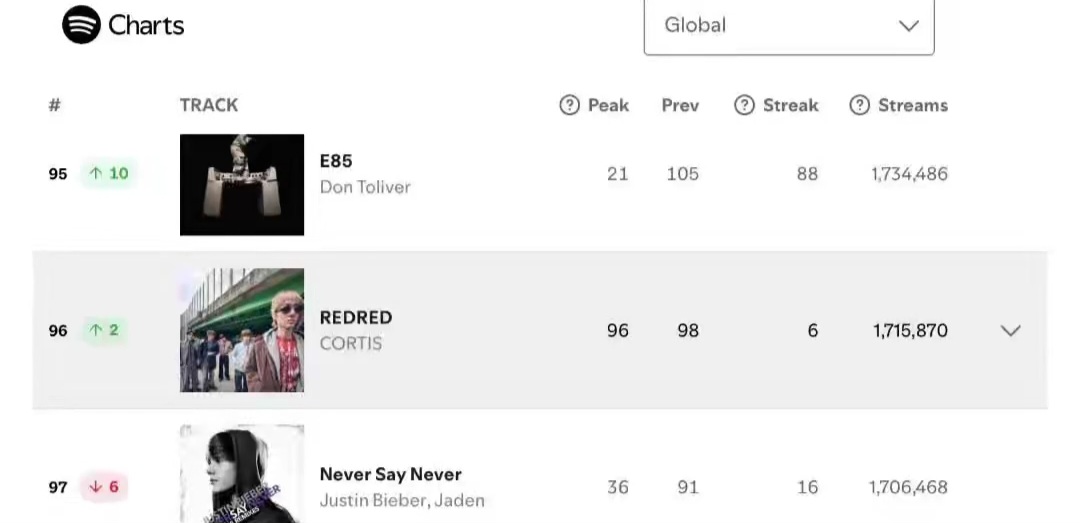Click the chevron arrow in Global selector
The image size is (1080, 523).
pyautogui.click(x=909, y=26)
